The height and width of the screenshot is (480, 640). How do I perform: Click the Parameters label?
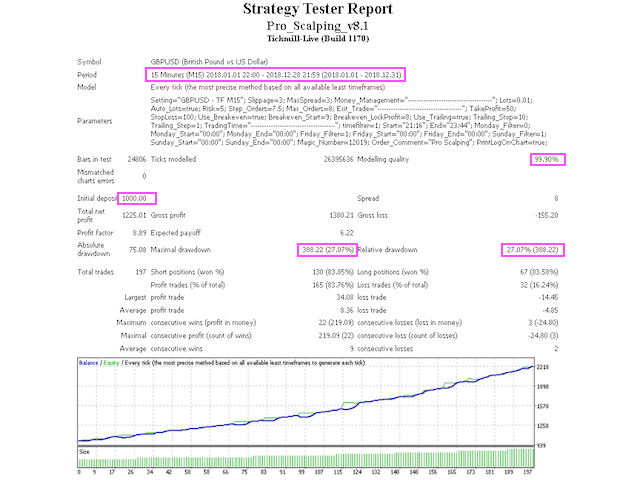(x=94, y=121)
